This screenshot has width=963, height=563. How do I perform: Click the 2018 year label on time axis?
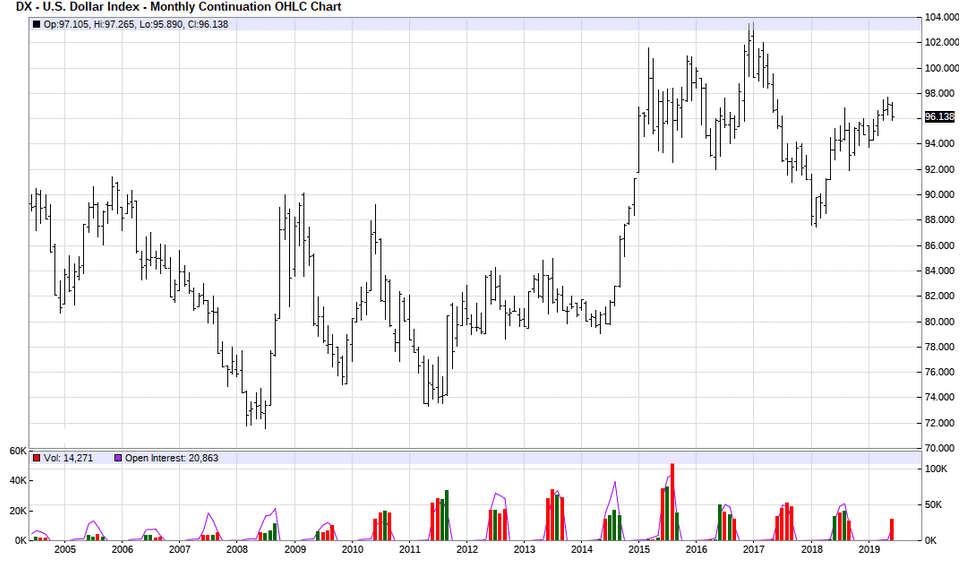[811, 549]
